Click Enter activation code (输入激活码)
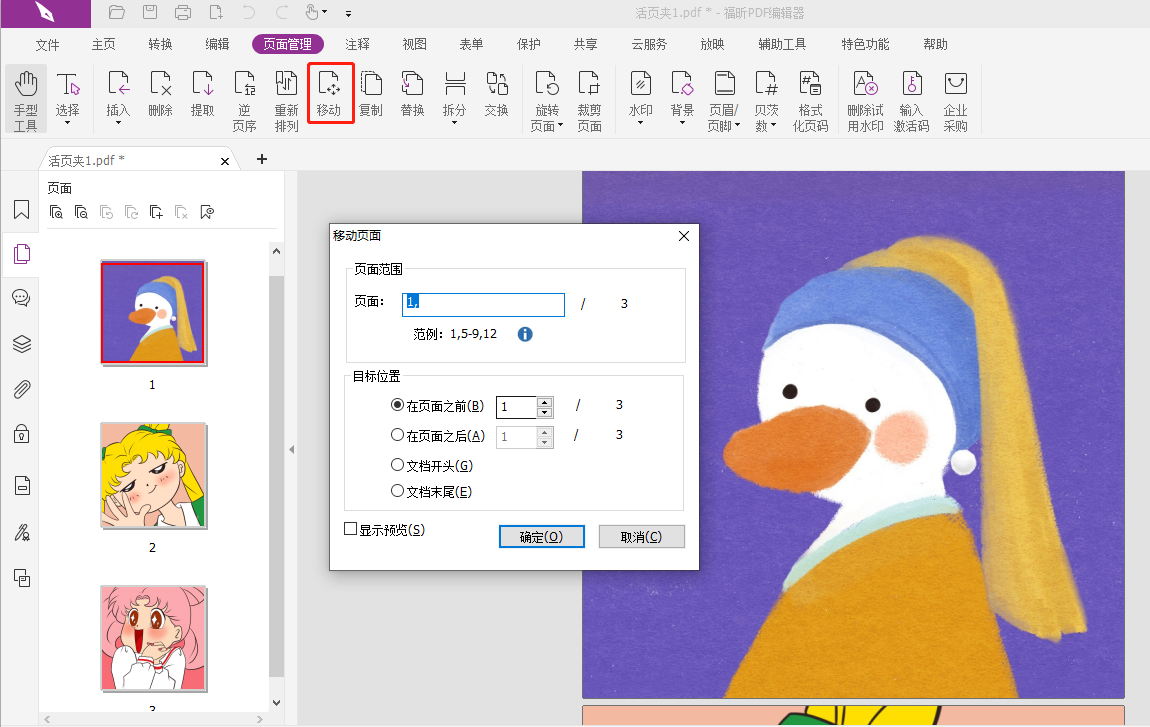Image resolution: width=1150 pixels, height=727 pixels. pyautogui.click(x=912, y=101)
